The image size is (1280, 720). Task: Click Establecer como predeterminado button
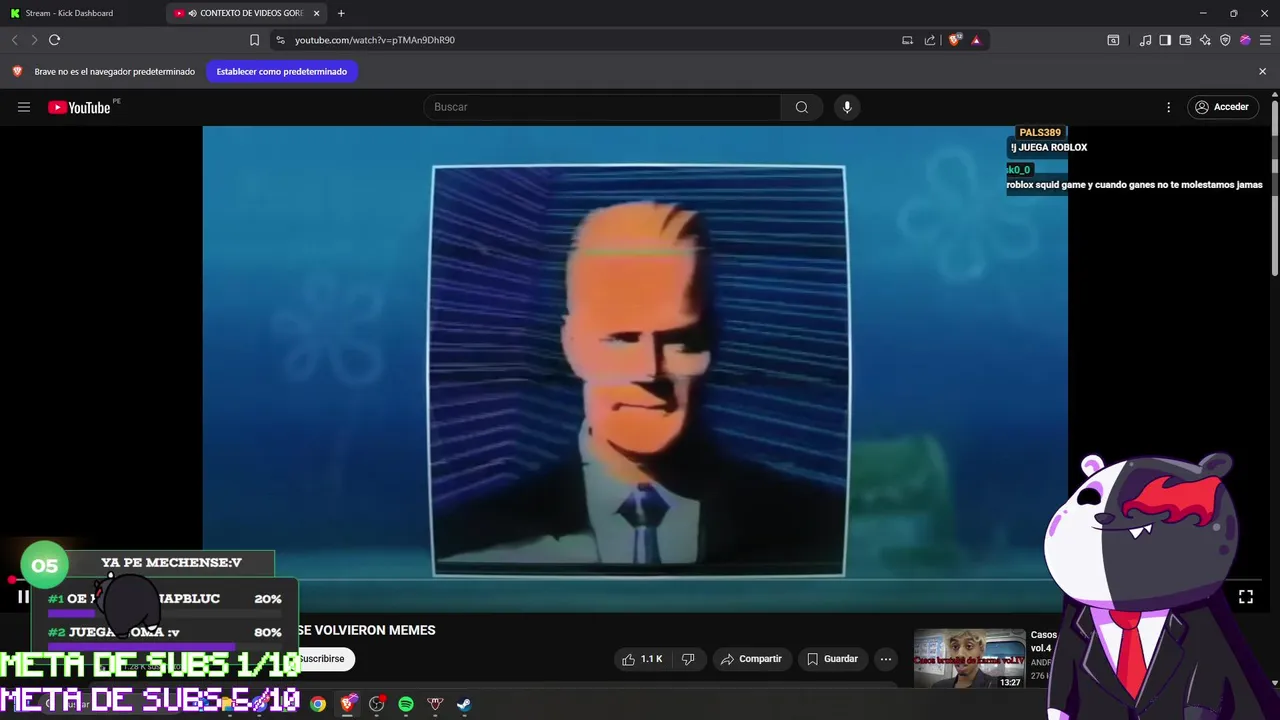tap(282, 72)
